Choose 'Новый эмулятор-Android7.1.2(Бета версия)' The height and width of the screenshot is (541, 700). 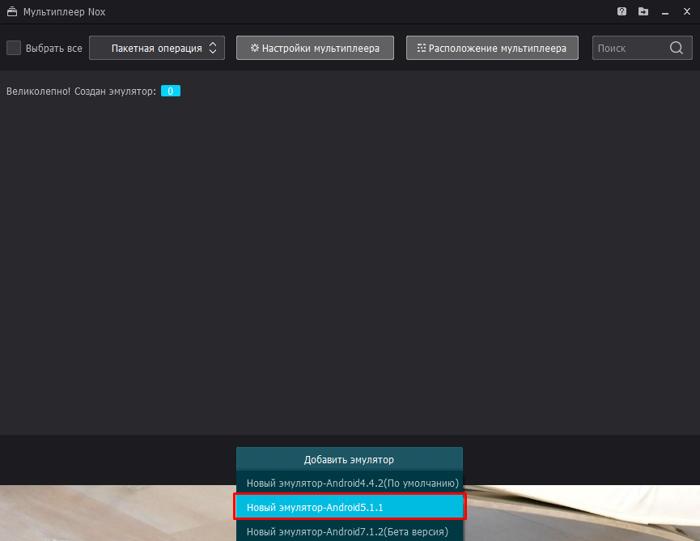pyautogui.click(x=349, y=531)
